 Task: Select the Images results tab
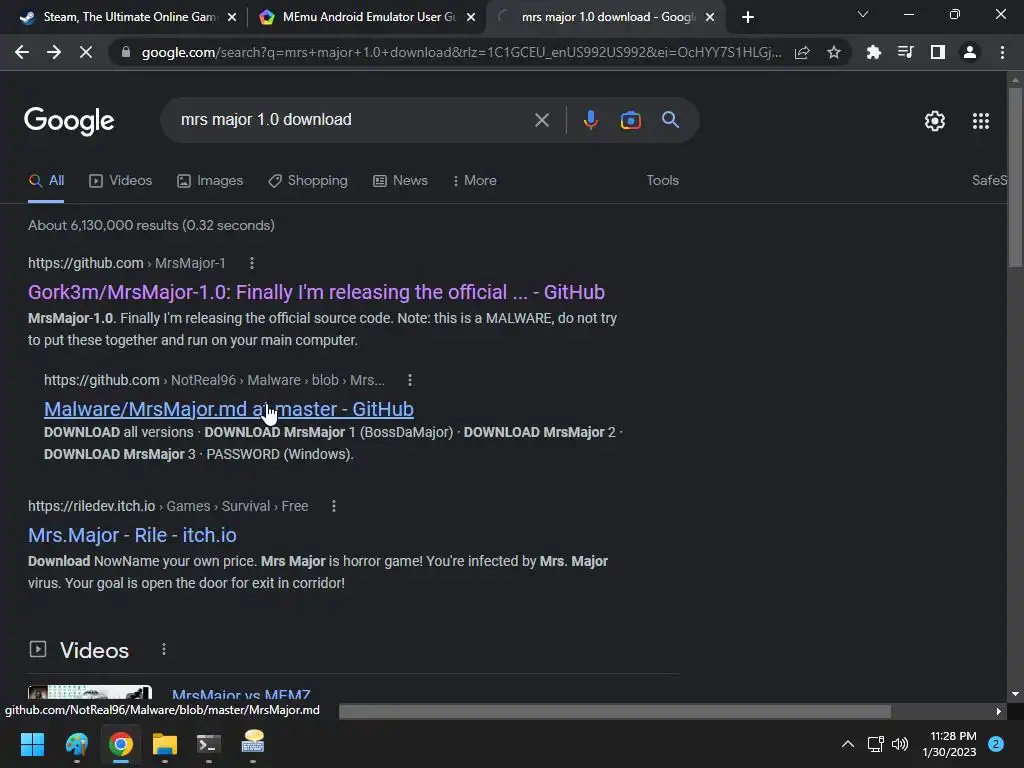click(x=210, y=181)
